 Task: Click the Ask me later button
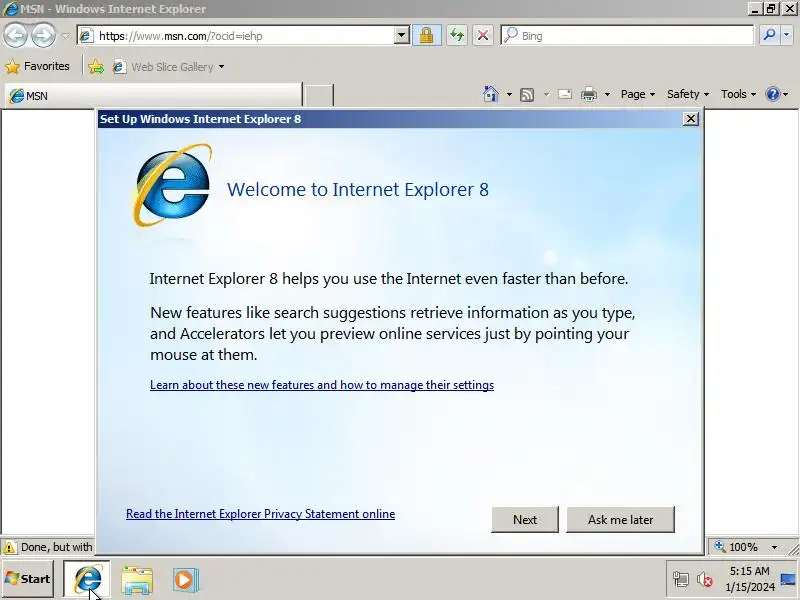click(620, 519)
